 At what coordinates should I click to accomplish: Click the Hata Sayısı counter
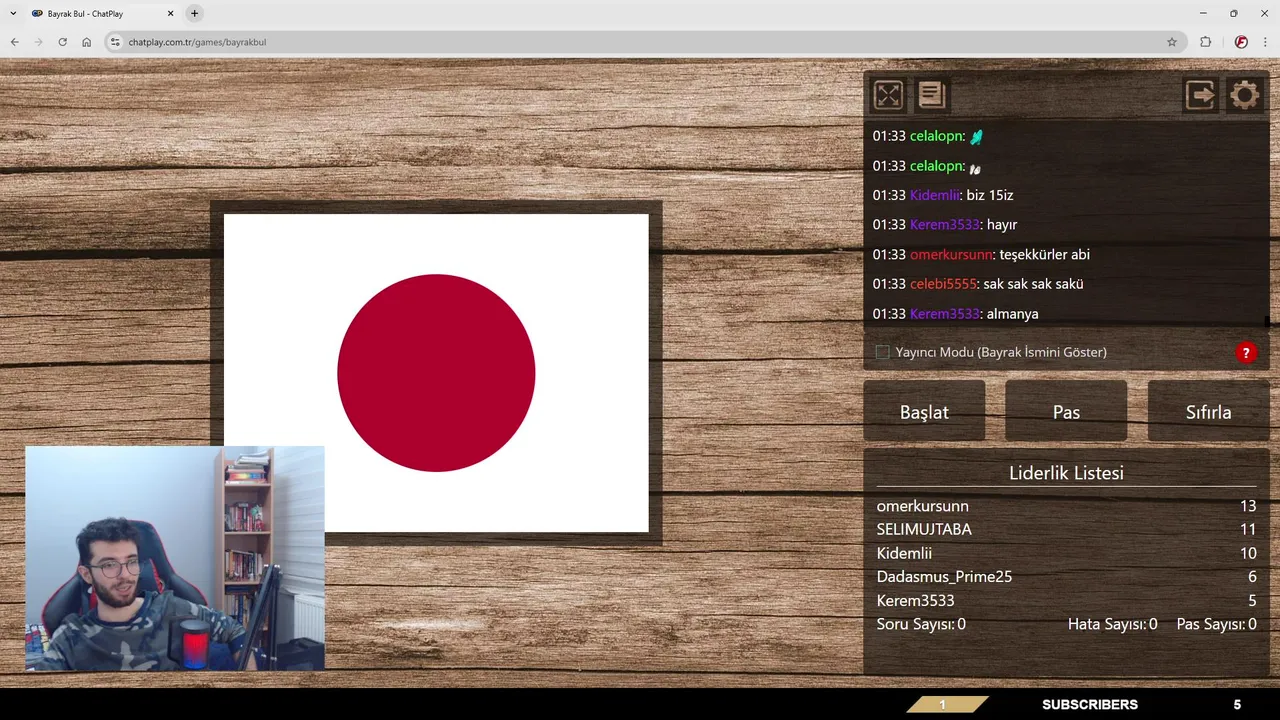click(1112, 624)
